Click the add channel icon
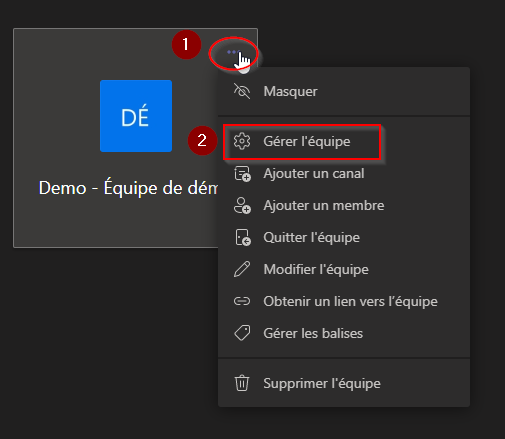The image size is (505, 439). coord(242,174)
